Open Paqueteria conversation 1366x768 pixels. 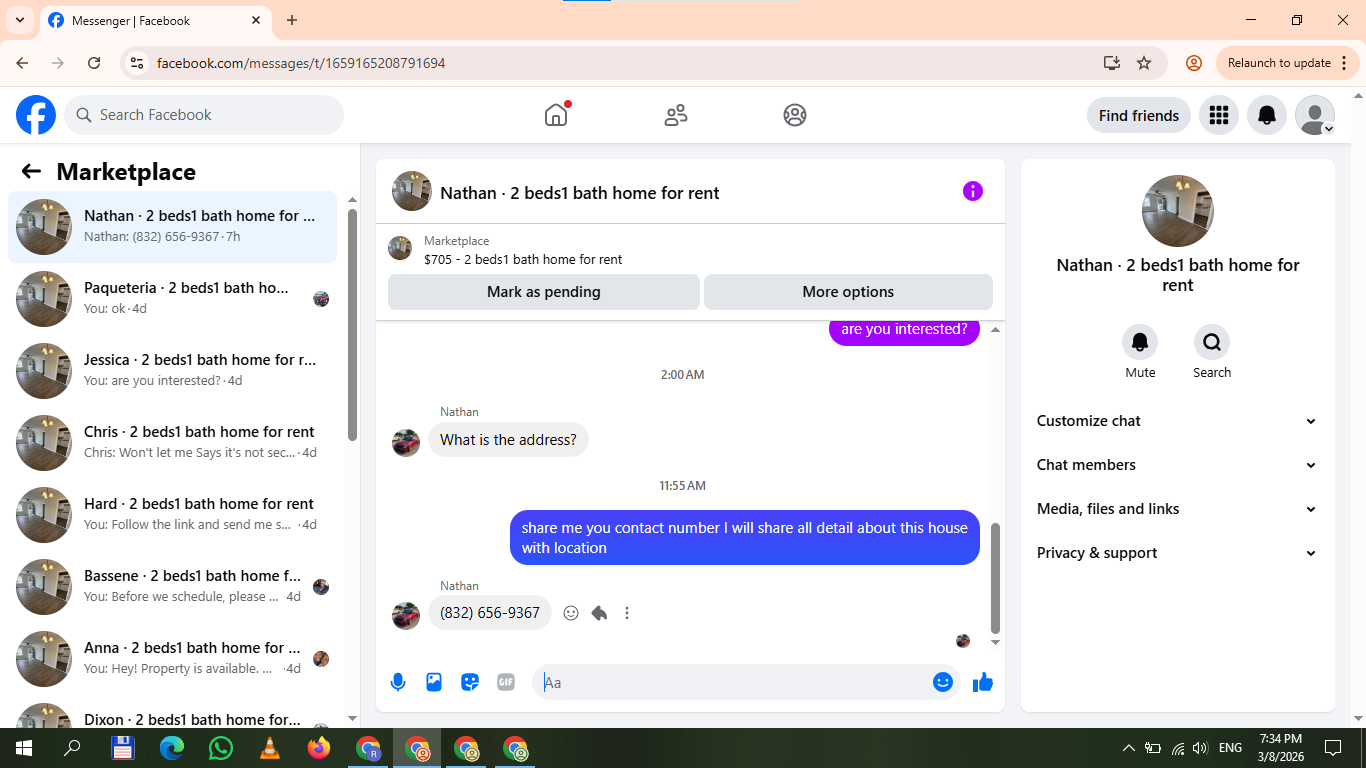172,299
